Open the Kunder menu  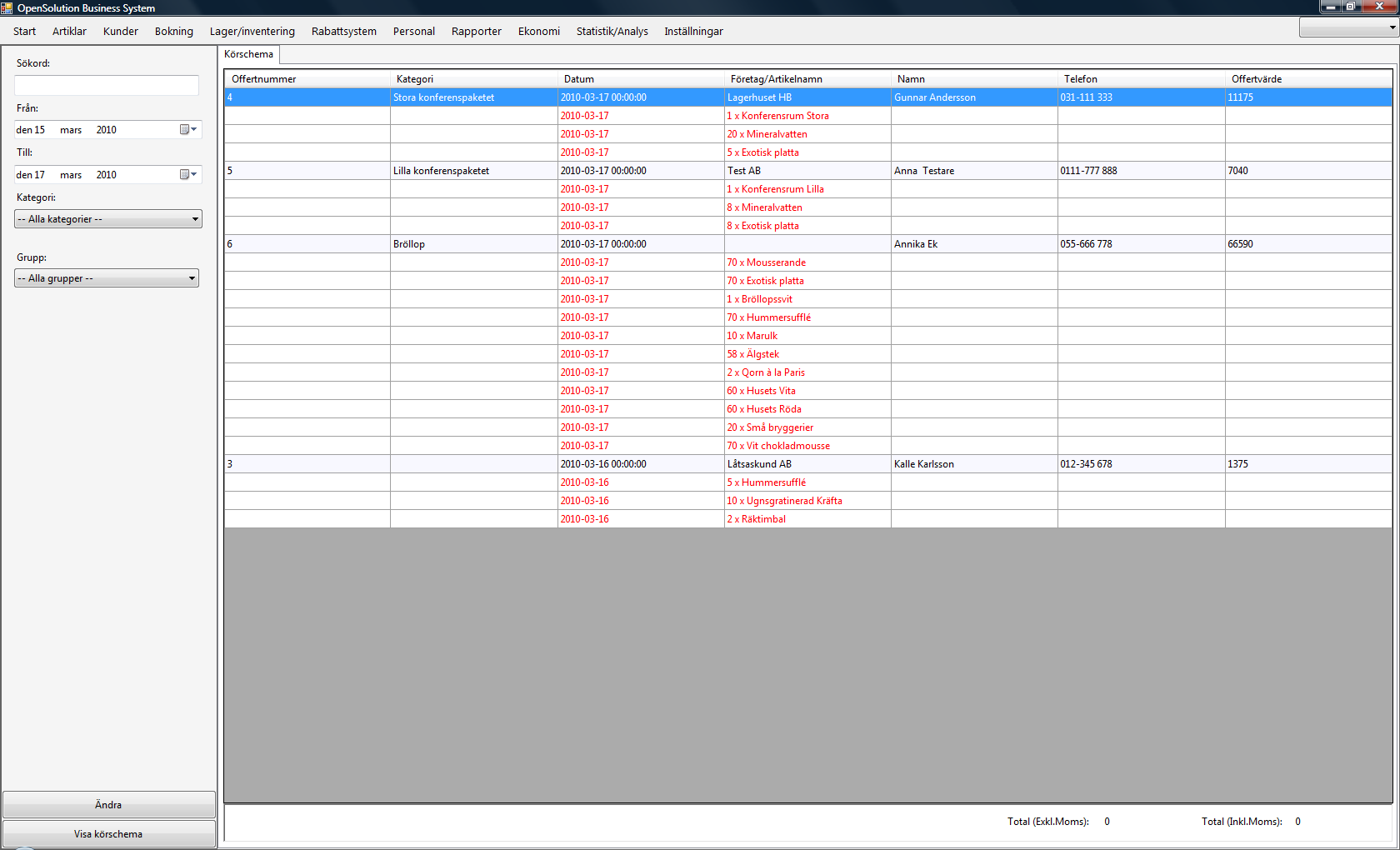121,31
